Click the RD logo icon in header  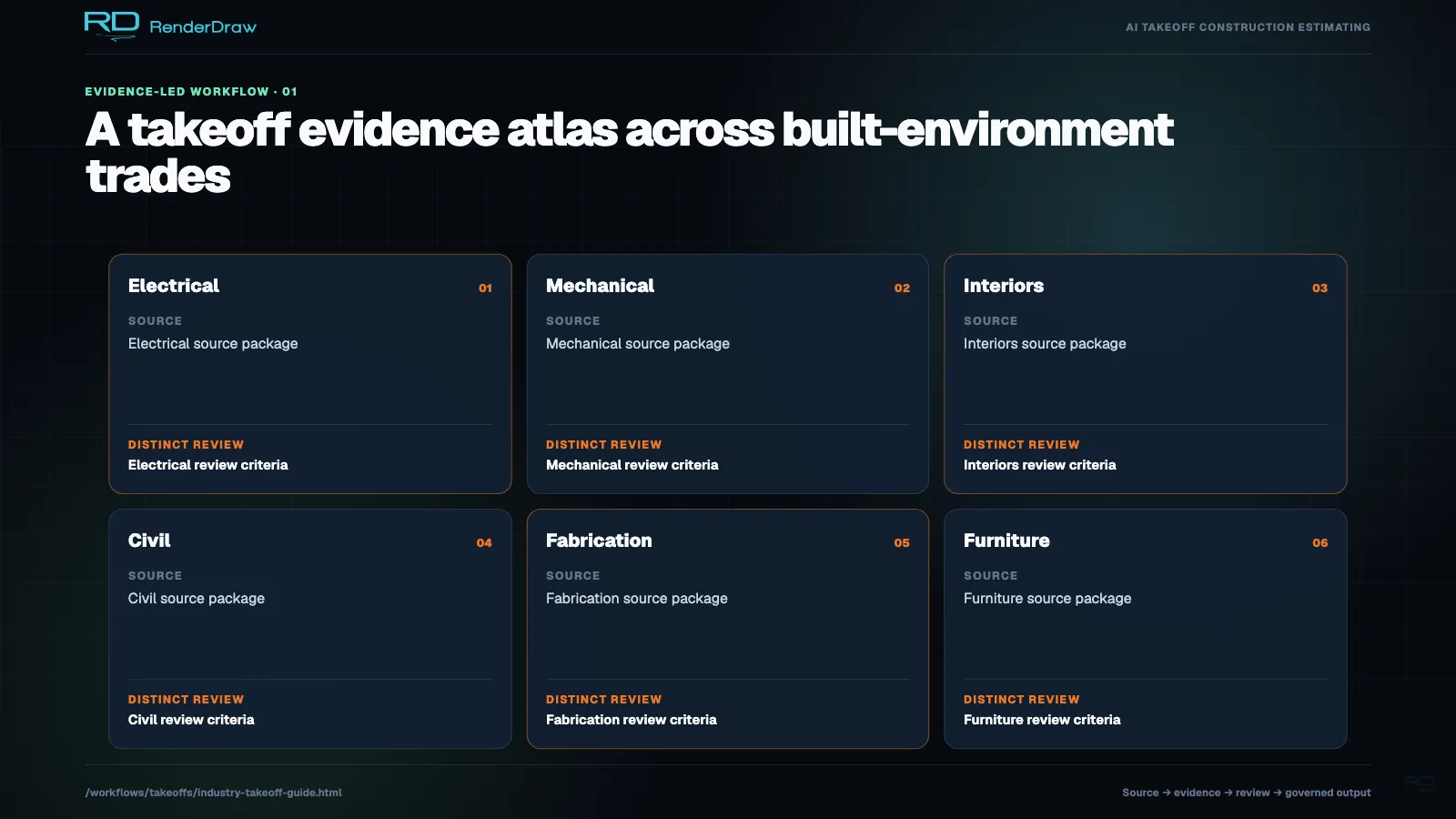click(x=111, y=26)
